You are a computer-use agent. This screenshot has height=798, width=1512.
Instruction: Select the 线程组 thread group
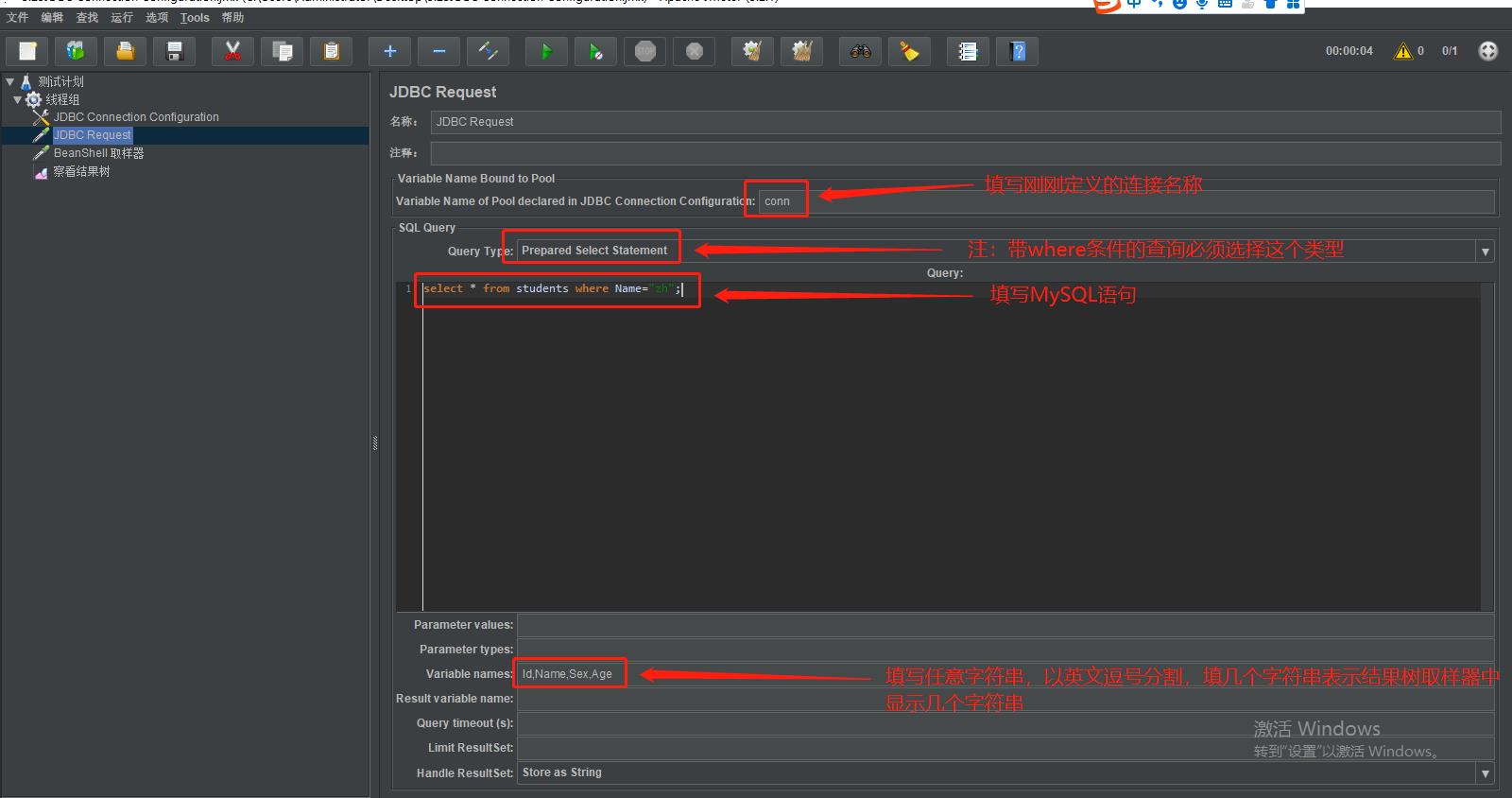[62, 99]
